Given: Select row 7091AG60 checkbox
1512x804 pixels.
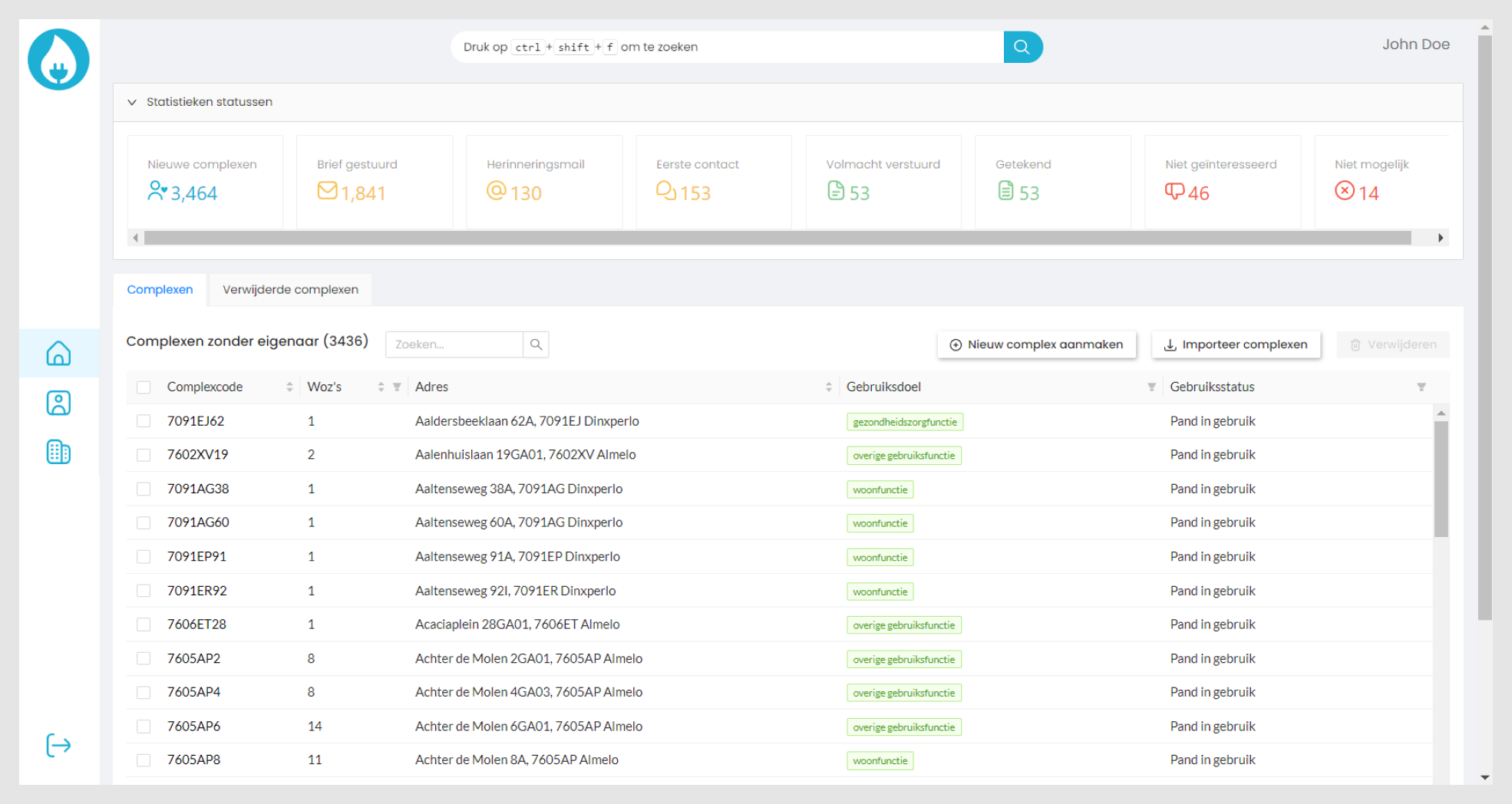Looking at the screenshot, I should coord(144,522).
